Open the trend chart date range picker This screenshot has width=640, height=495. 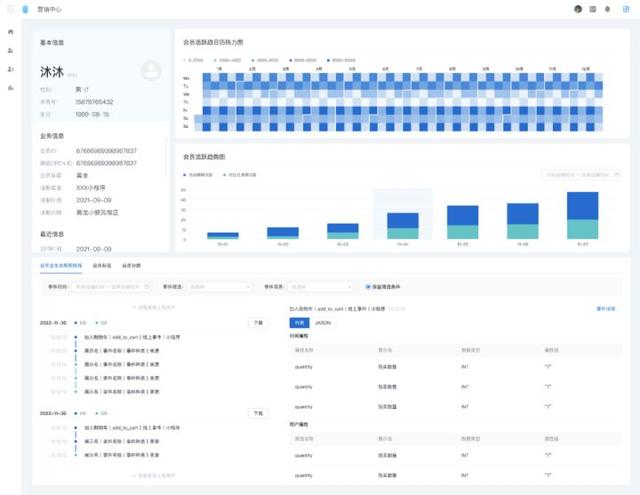pos(582,175)
